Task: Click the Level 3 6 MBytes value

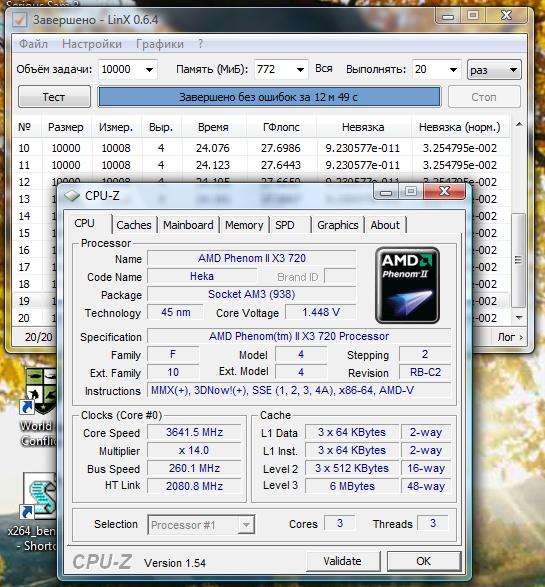Action: point(352,486)
